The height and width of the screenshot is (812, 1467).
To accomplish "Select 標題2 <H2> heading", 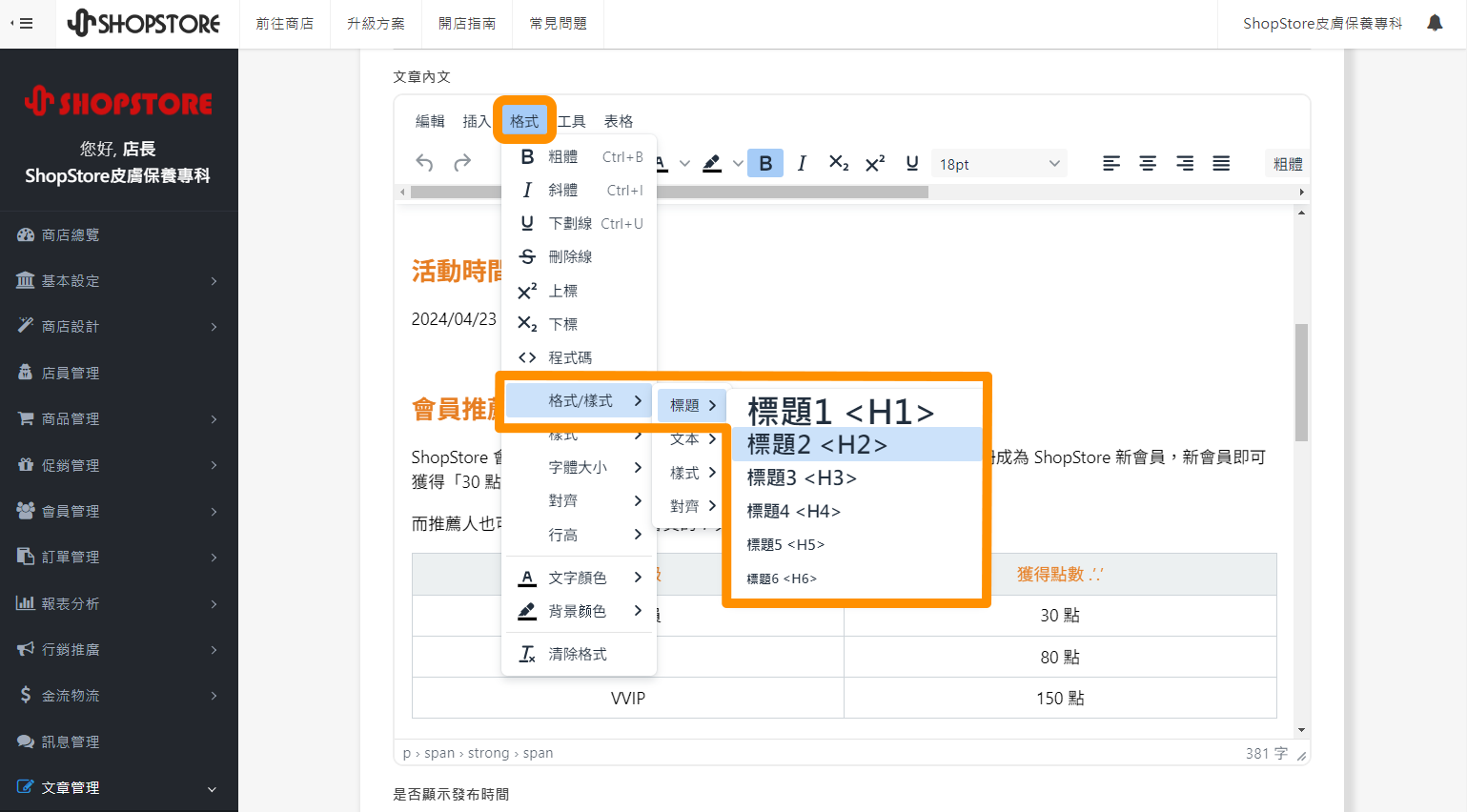I will [x=856, y=444].
